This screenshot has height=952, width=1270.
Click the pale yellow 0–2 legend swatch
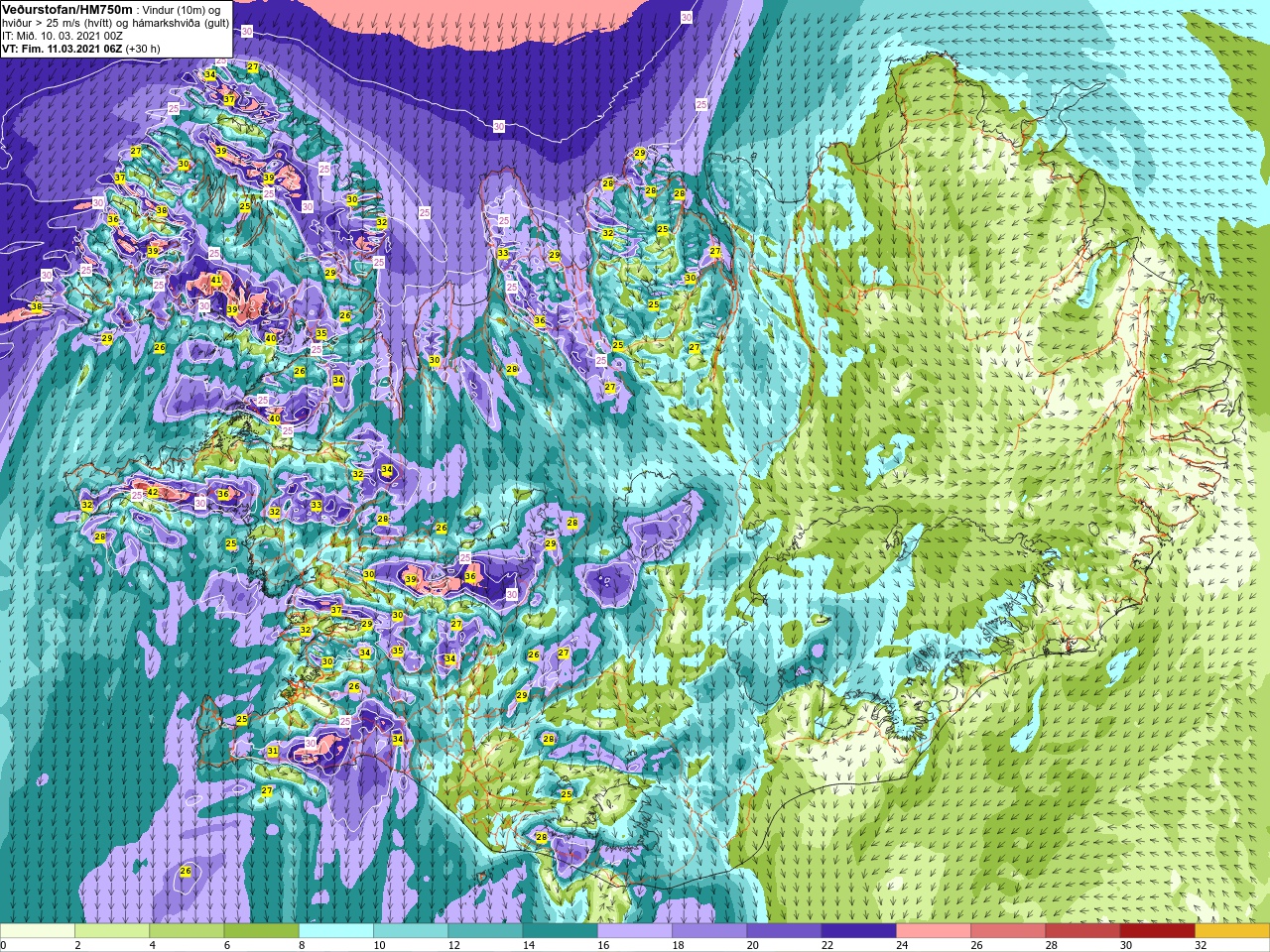coord(38,931)
